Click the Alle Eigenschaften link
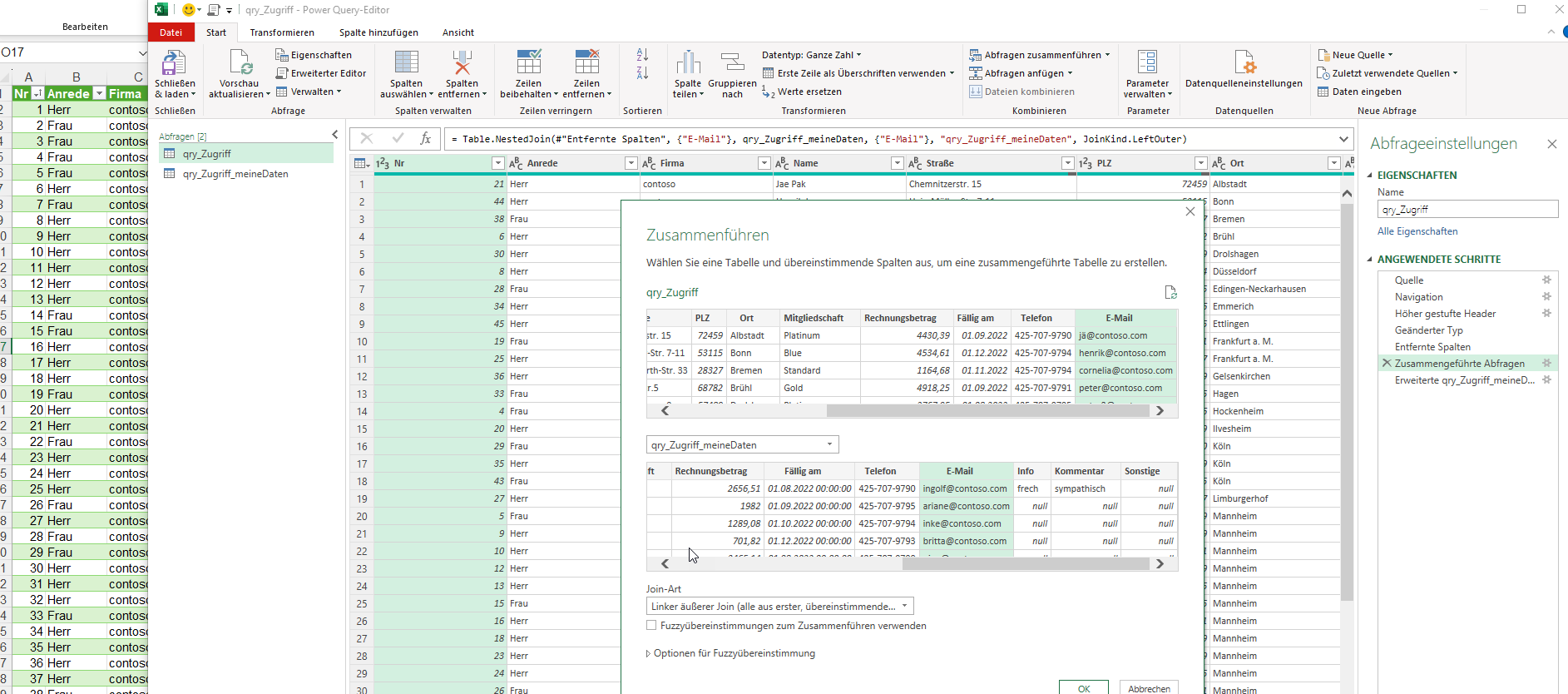 (1417, 231)
